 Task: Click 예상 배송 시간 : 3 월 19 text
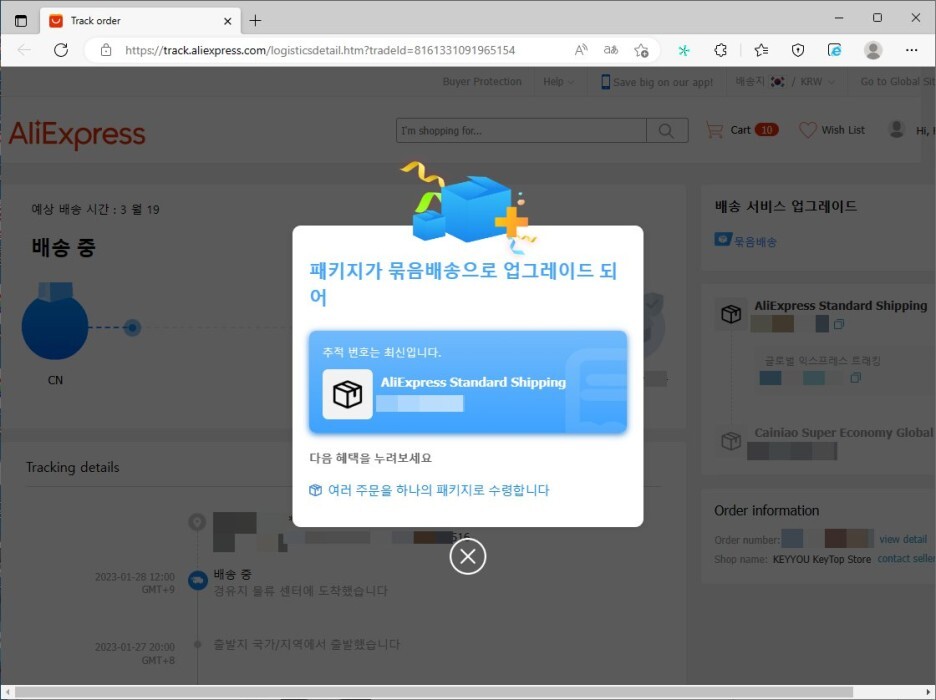click(96, 209)
